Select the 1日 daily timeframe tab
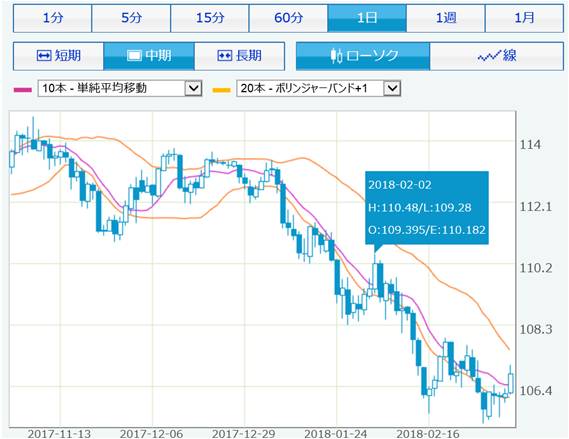Screen dimensions: 569x439 pyautogui.click(x=367, y=18)
